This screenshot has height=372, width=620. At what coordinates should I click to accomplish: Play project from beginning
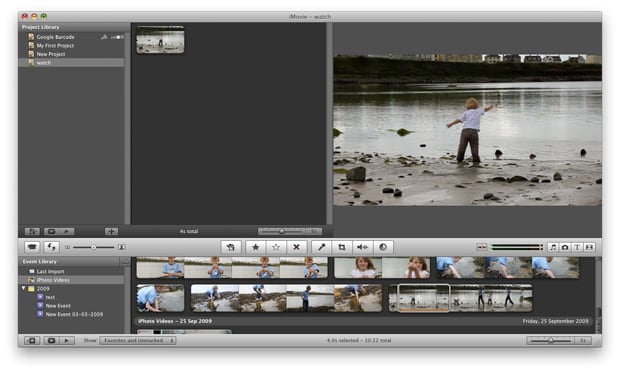[x=67, y=231]
